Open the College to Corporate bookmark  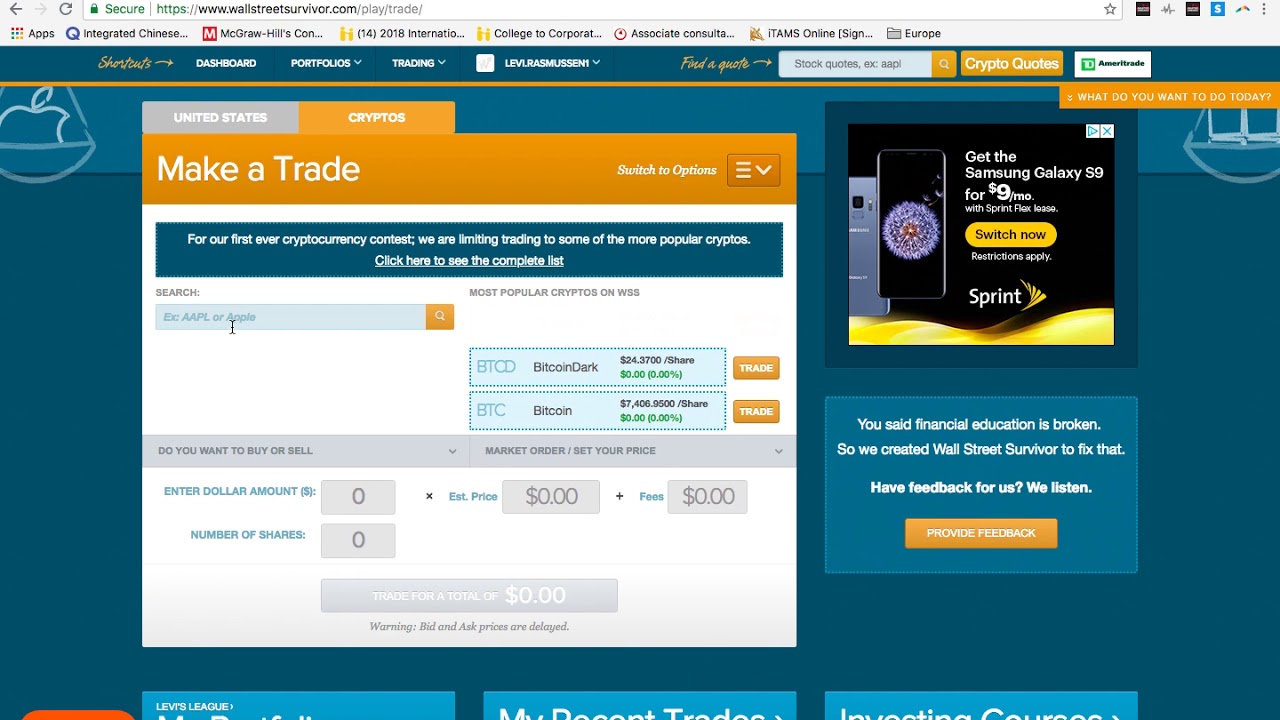[540, 33]
